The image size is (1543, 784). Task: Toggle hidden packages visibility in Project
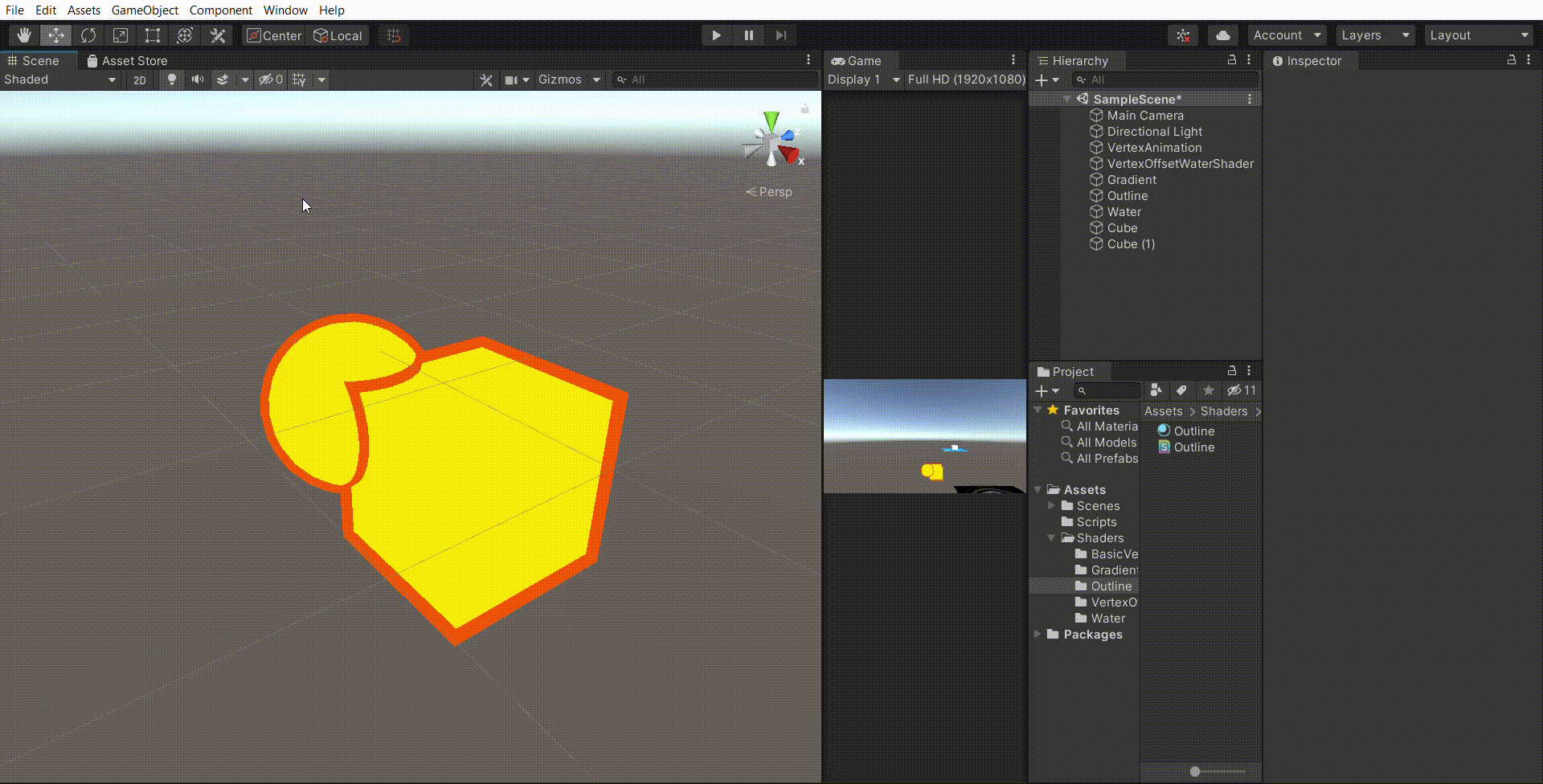tap(1242, 390)
